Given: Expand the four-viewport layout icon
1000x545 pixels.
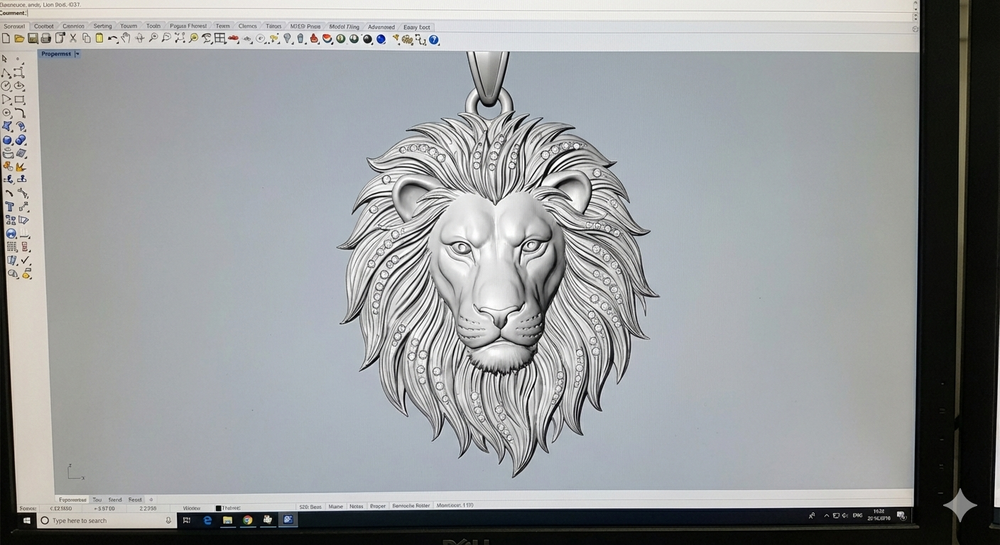Looking at the screenshot, I should point(220,39).
